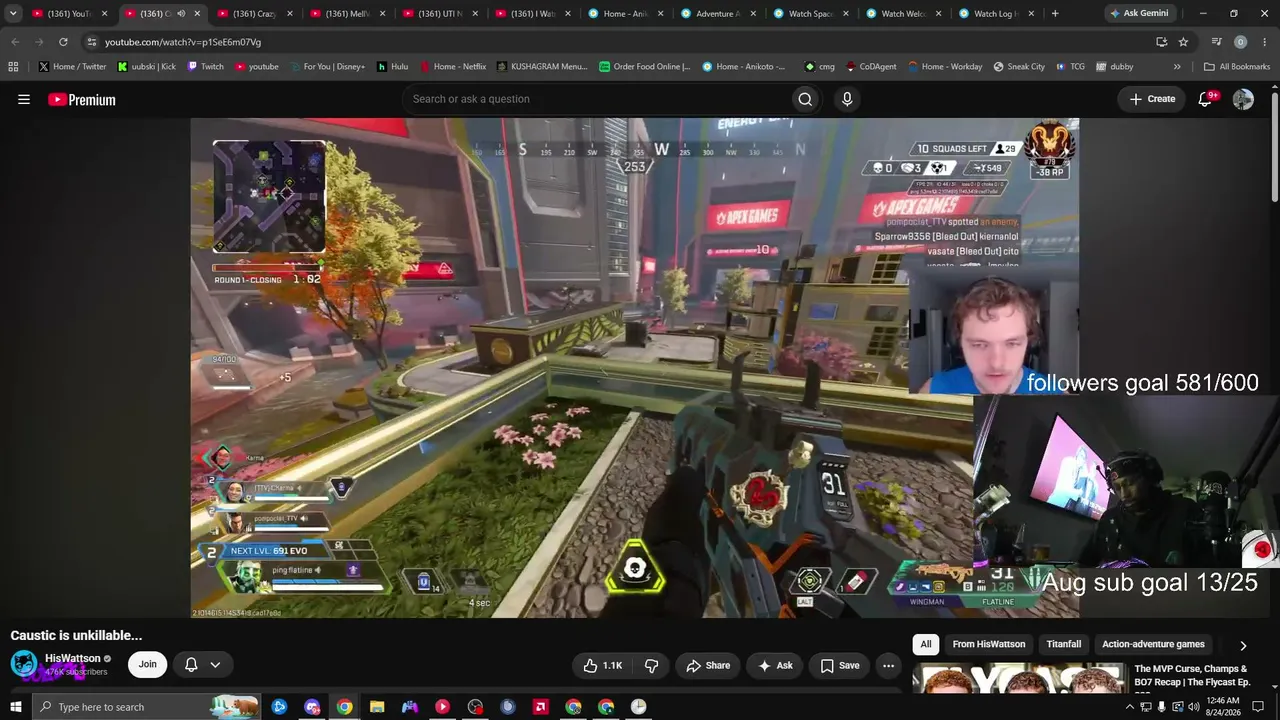Open Chrome profile avatar in toolbar

coord(1240,42)
